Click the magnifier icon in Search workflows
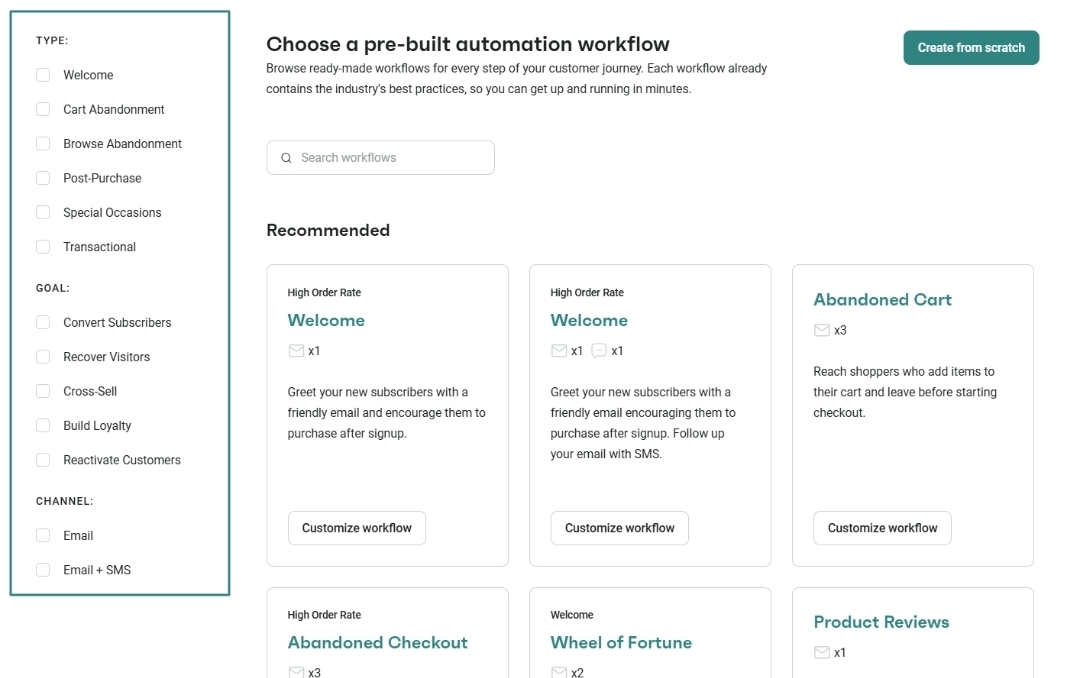Viewport: 1080px width, 678px height. (286, 158)
